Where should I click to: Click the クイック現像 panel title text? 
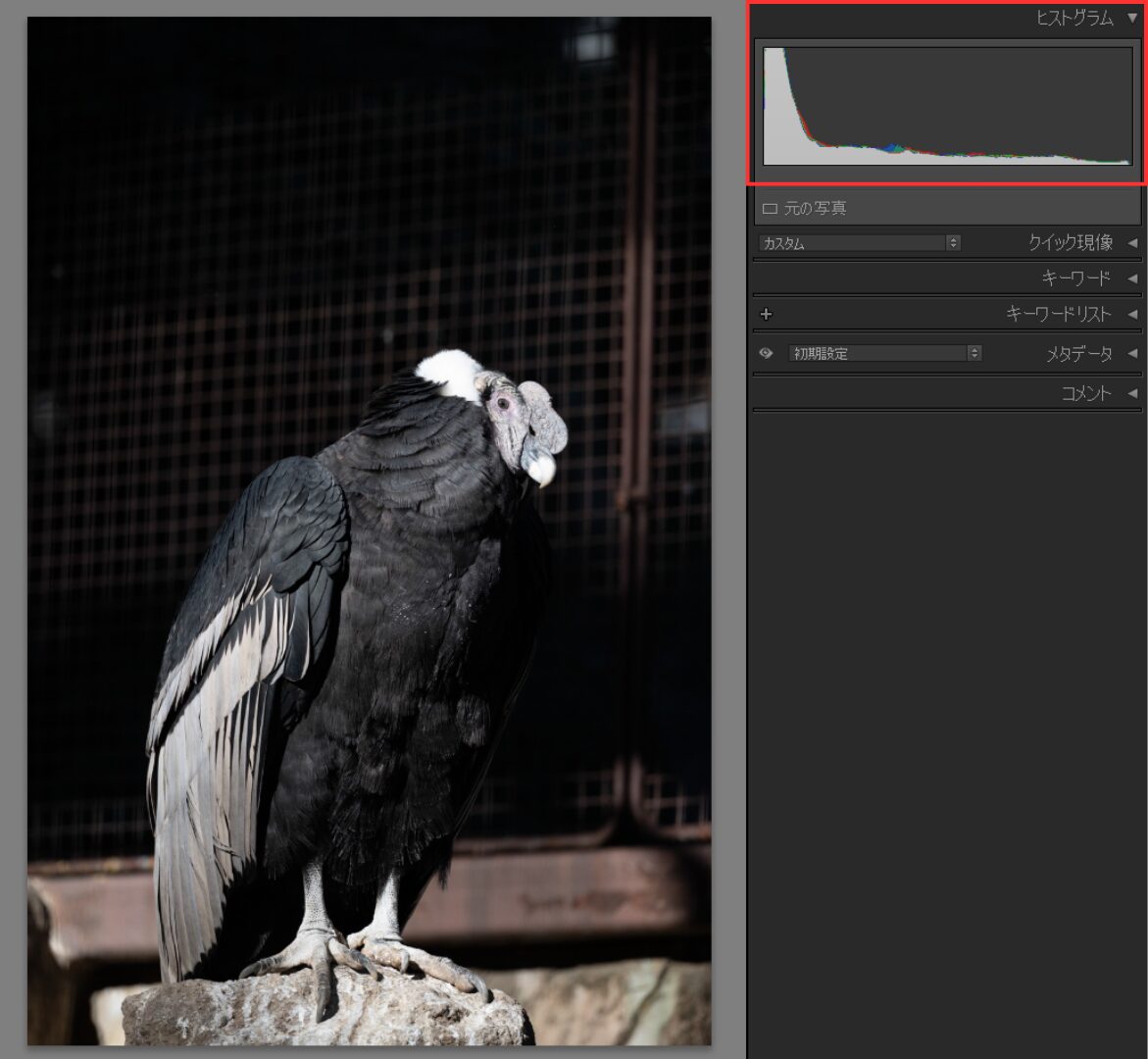click(x=1070, y=242)
